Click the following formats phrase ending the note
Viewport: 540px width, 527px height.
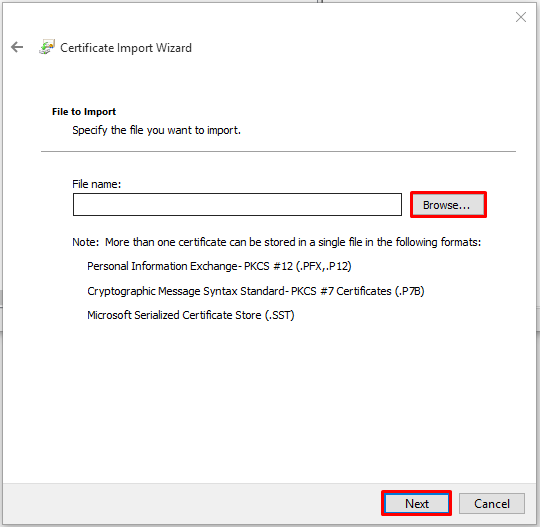tap(438, 242)
